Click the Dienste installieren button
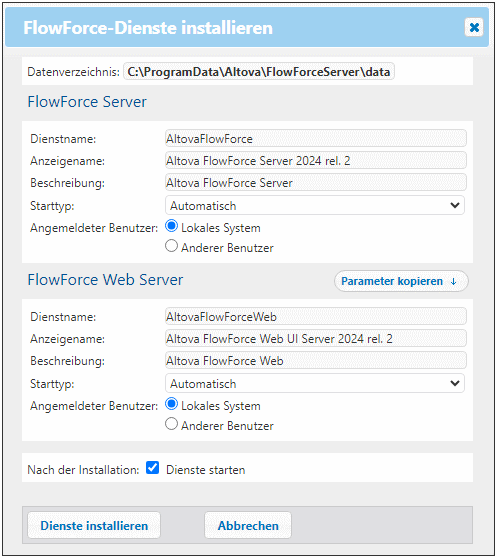Image resolution: width=497 pixels, height=558 pixels. pos(94,525)
